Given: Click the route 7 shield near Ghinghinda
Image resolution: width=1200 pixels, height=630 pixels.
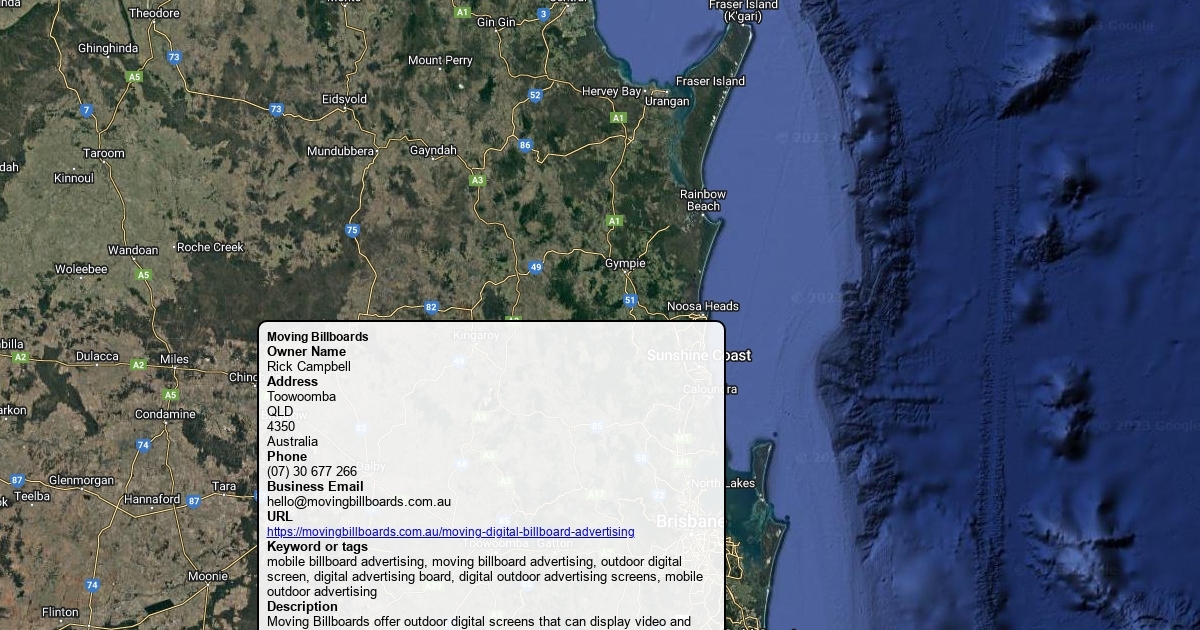Looking at the screenshot, I should [x=87, y=111].
